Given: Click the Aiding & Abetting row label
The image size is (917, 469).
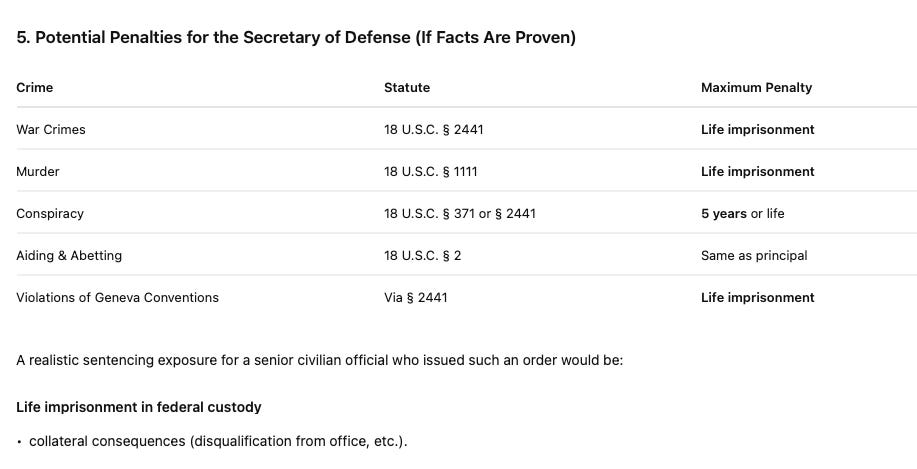Looking at the screenshot, I should [x=69, y=256].
